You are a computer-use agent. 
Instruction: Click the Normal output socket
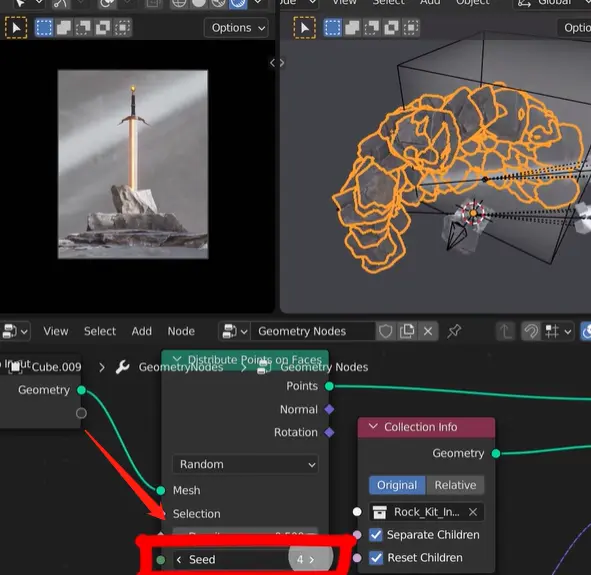(329, 410)
